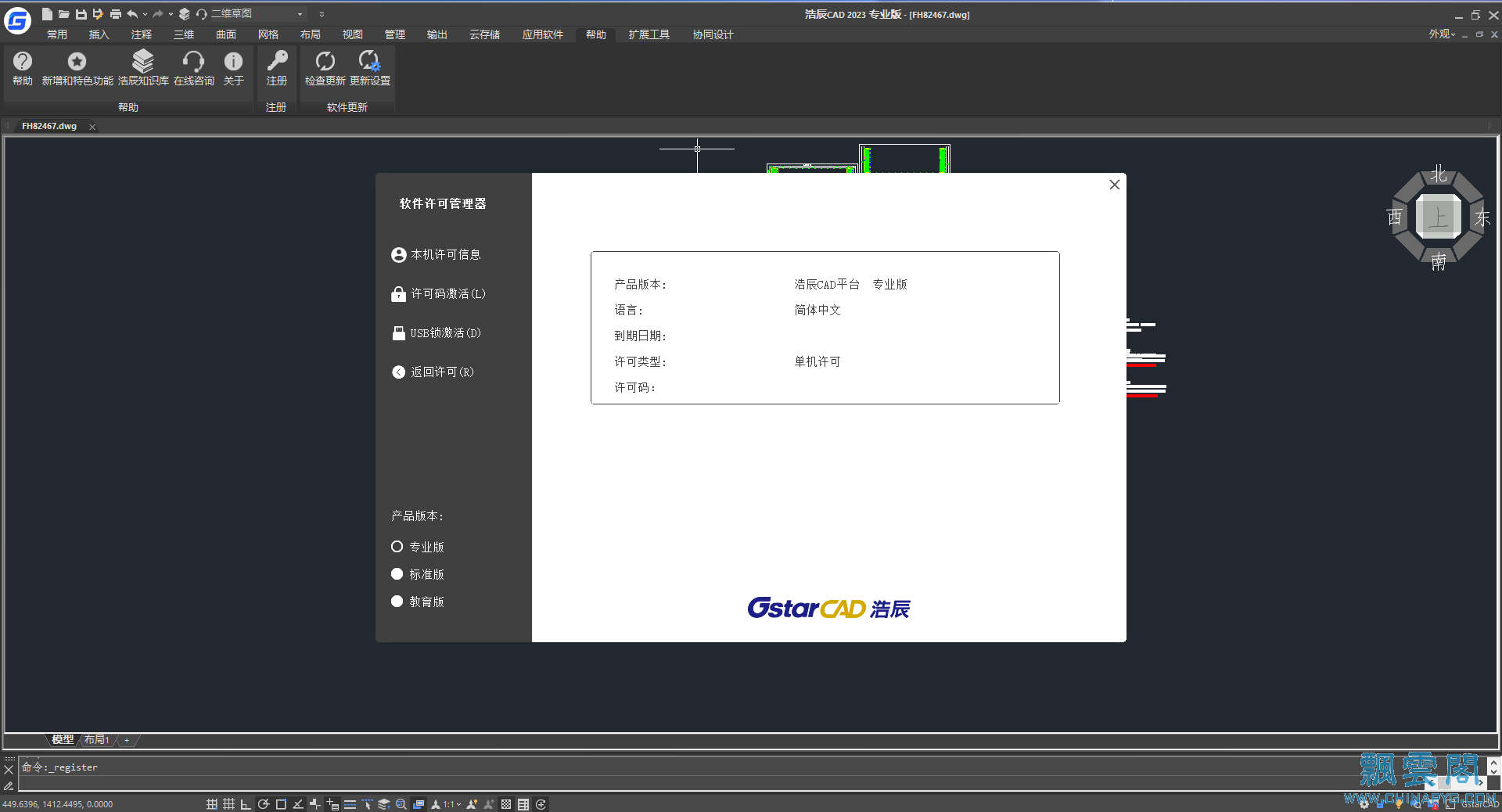The width and height of the screenshot is (1502, 812).
Task: Print the drawing using the printer icon
Action: (115, 14)
